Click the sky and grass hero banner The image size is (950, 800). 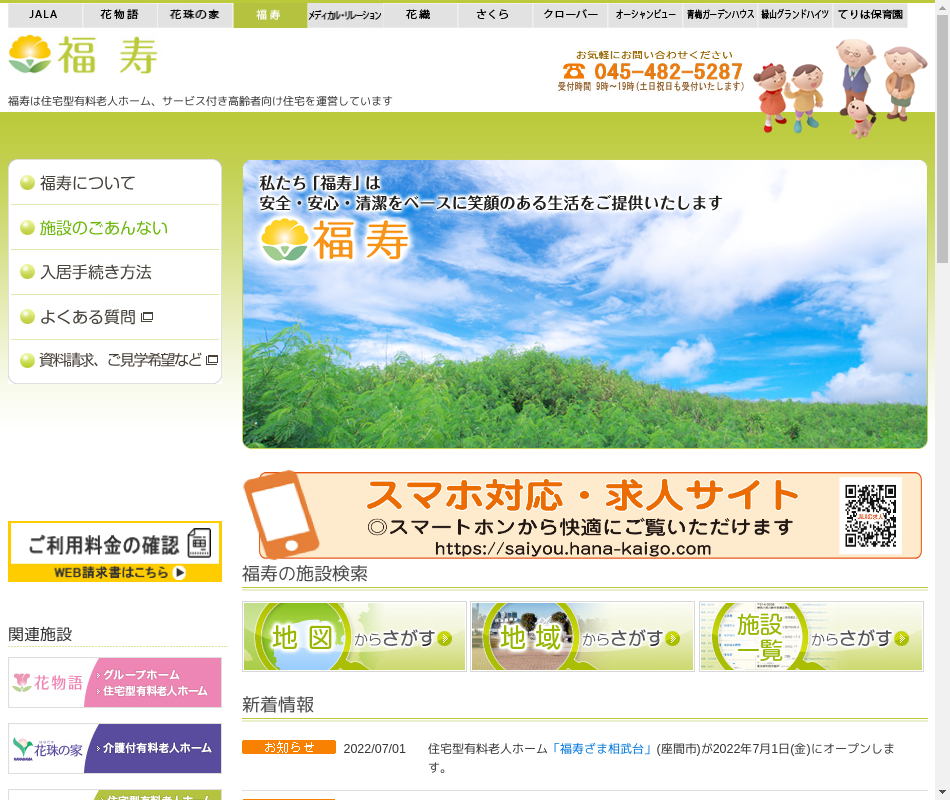585,304
